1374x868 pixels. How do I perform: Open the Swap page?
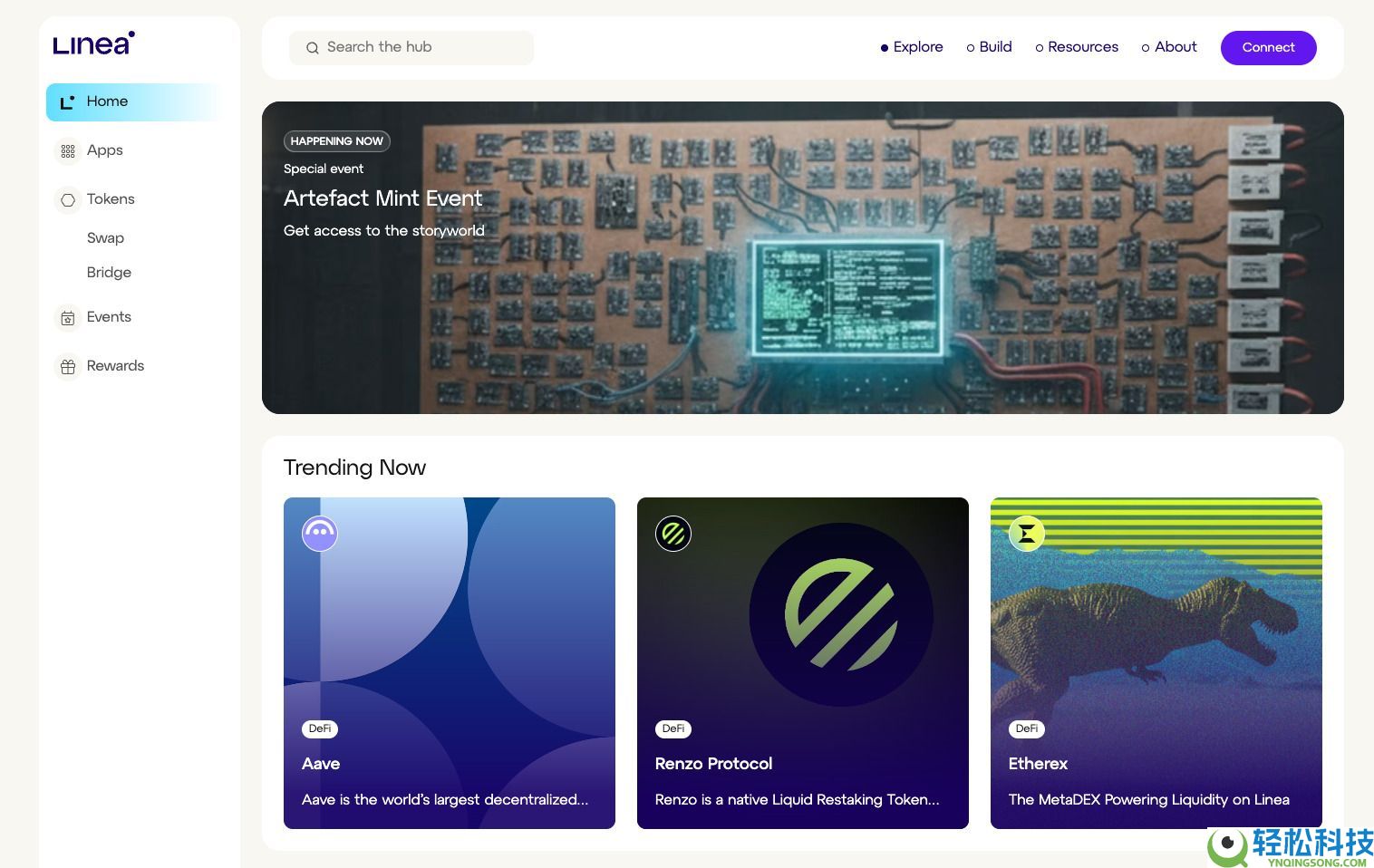pyautogui.click(x=105, y=238)
